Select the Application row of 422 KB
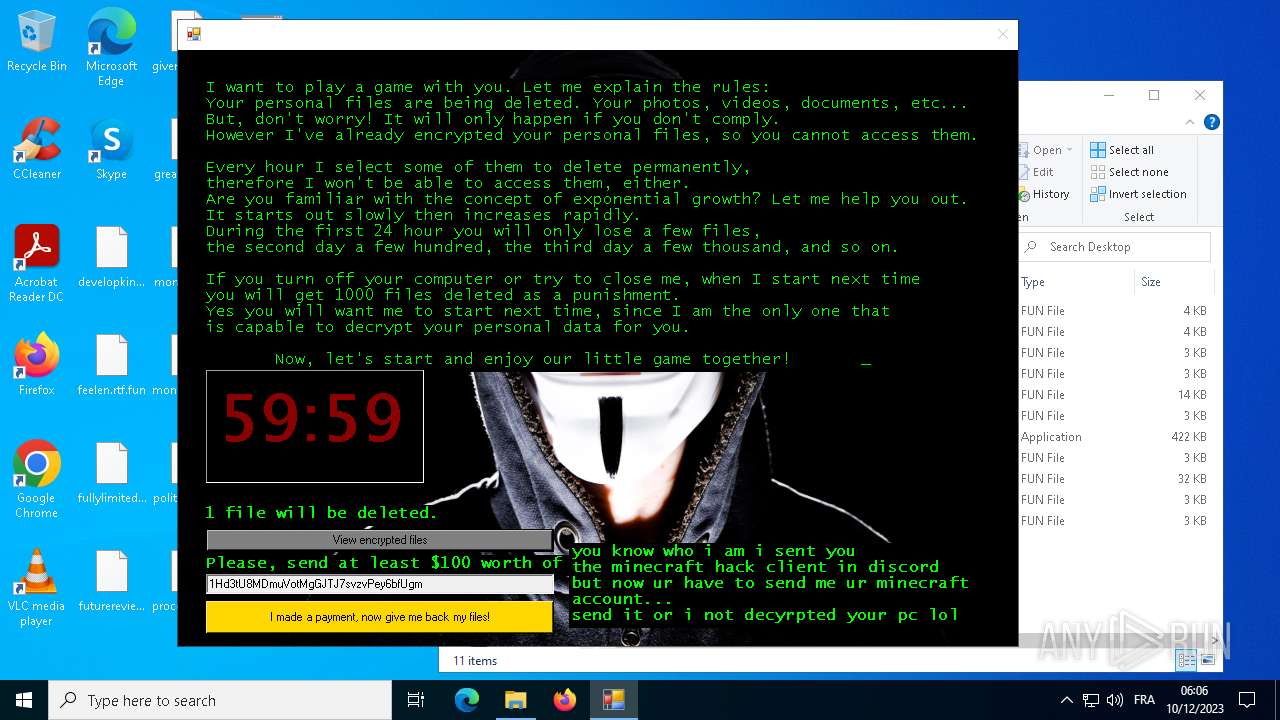The height and width of the screenshot is (720, 1280). 1114,437
